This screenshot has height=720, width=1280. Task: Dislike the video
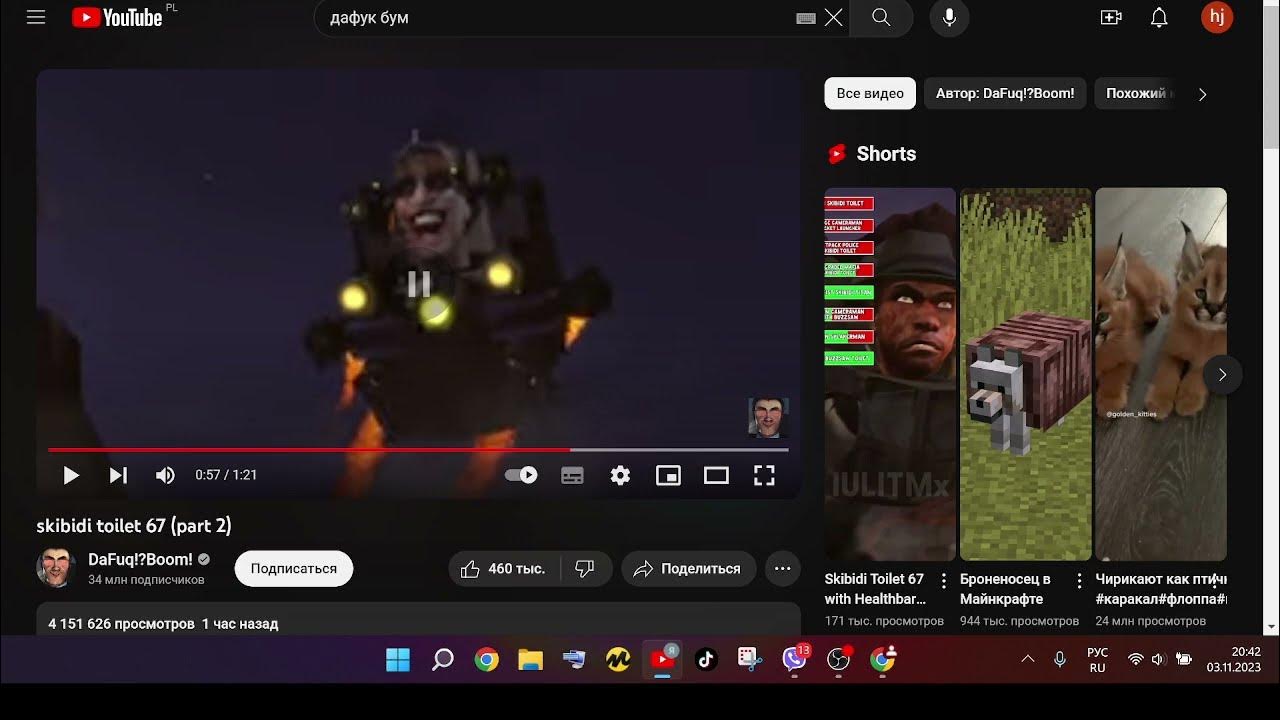tap(586, 568)
